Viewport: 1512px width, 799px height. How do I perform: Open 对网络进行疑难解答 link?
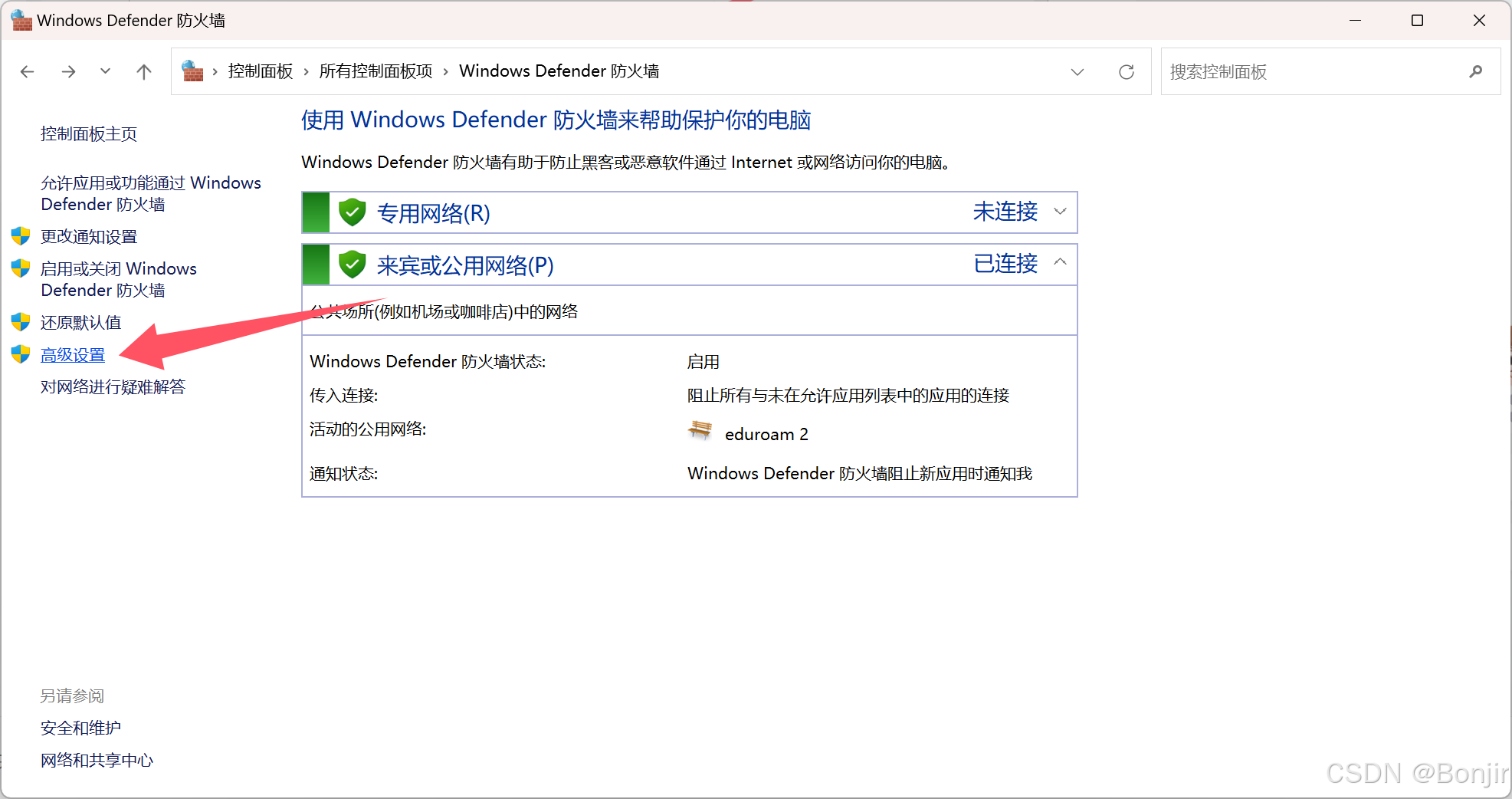[x=113, y=387]
